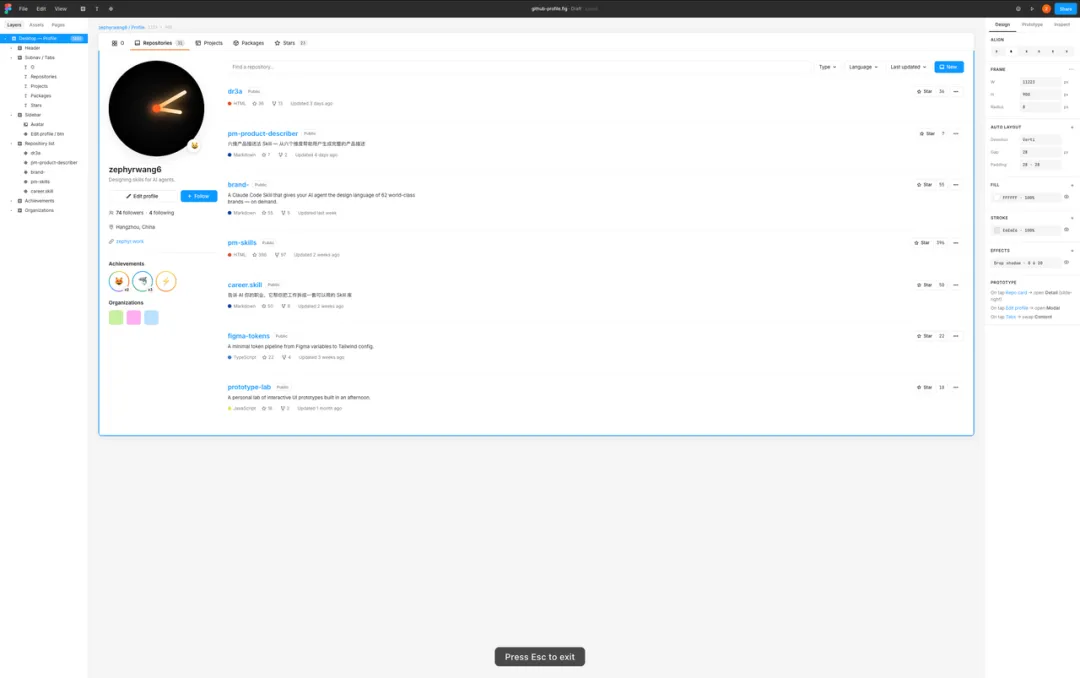Screen dimensions: 1080x678
Task: Expand the Achievements layer group
Action: click(x=11, y=200)
